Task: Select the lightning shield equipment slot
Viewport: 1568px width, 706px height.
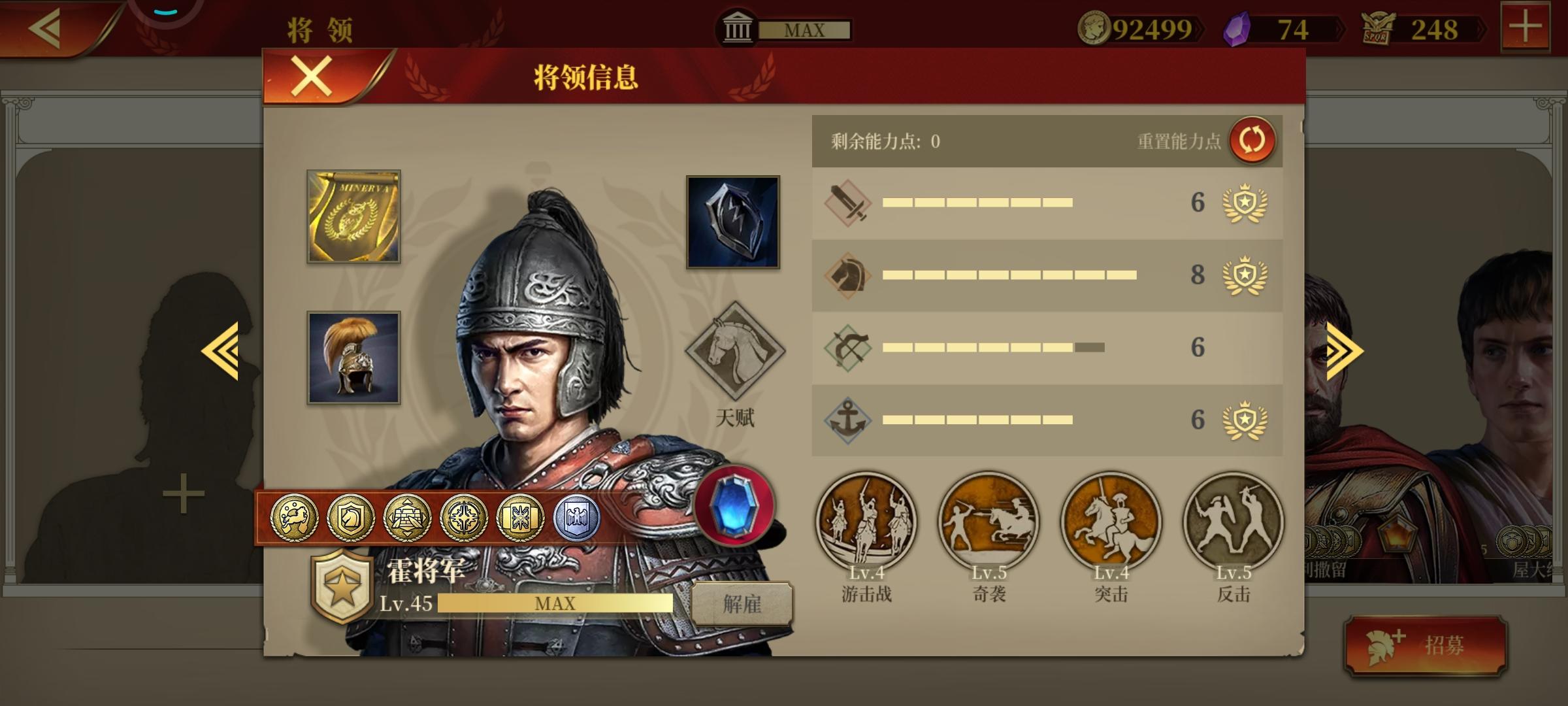Action: tap(733, 222)
